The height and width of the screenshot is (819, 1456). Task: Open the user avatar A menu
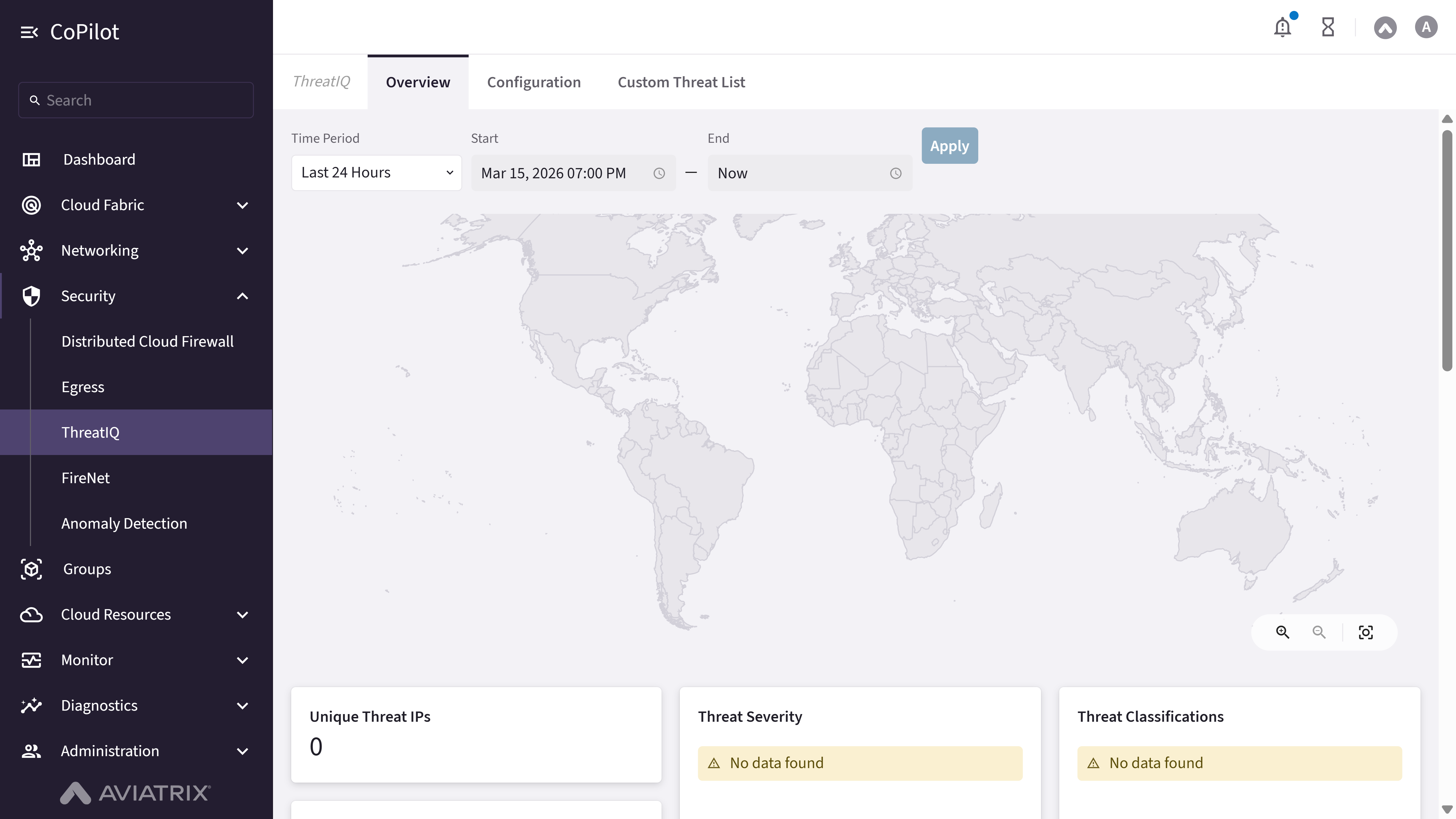[1426, 27]
